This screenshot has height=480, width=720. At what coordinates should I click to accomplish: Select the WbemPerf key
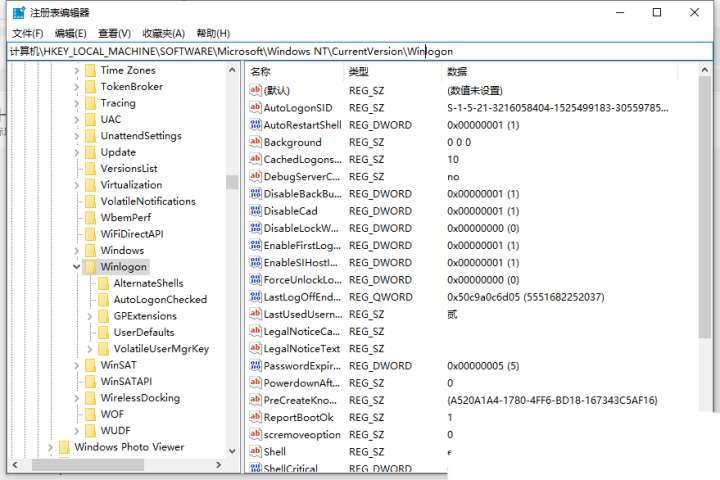point(126,218)
